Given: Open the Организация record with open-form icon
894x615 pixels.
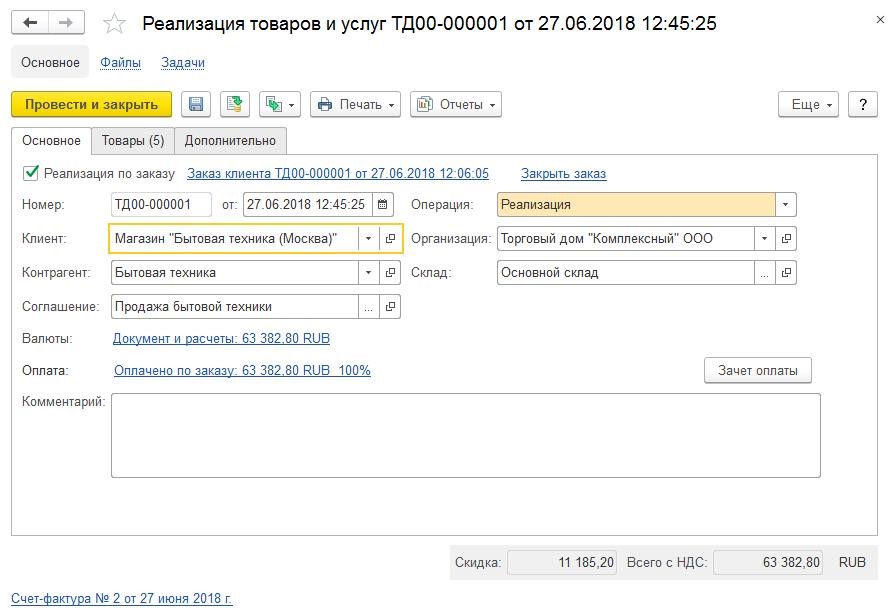Looking at the screenshot, I should coord(786,238).
